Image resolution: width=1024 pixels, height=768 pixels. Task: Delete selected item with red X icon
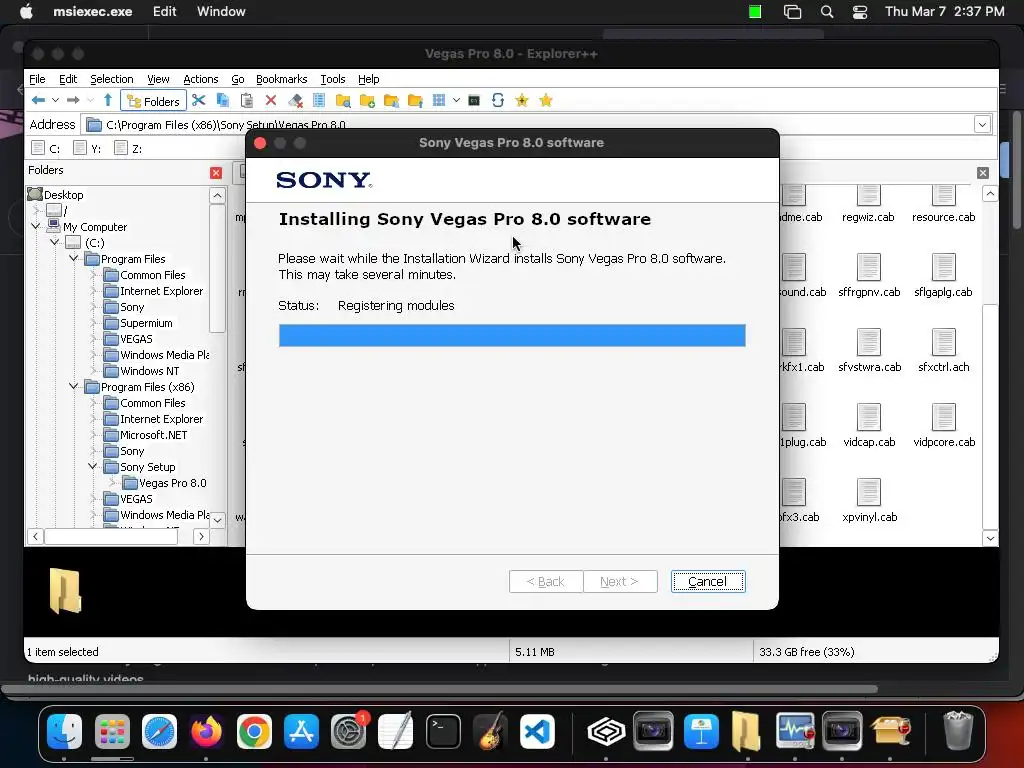[x=271, y=101]
